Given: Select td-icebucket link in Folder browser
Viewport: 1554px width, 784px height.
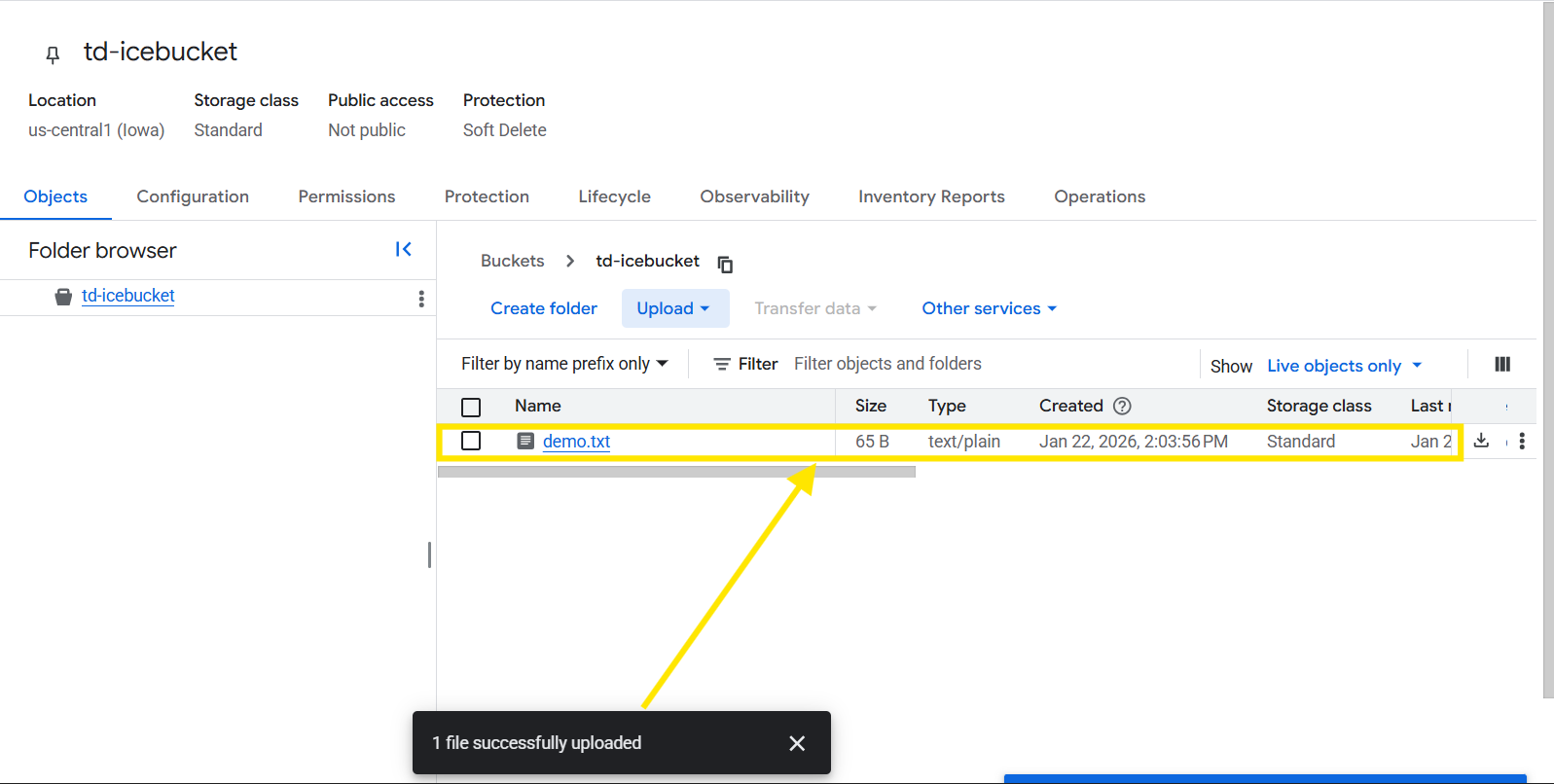Looking at the screenshot, I should point(127,296).
